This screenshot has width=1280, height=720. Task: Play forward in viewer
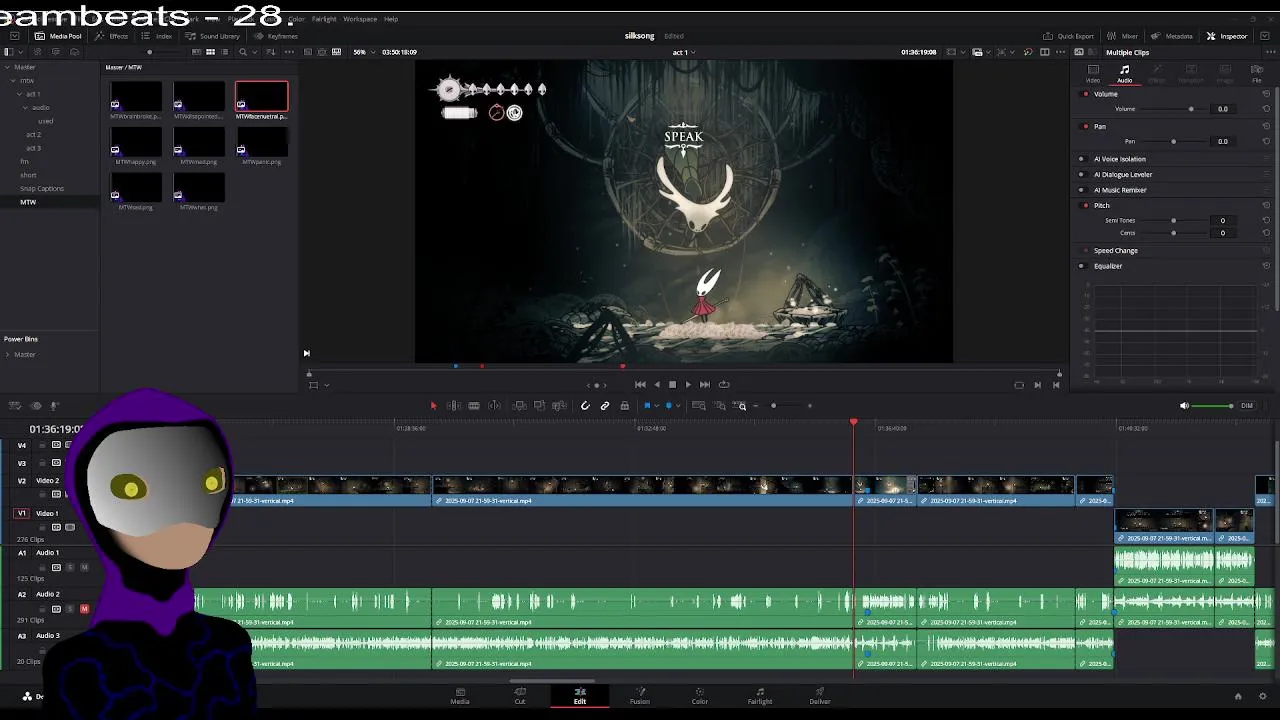(x=688, y=384)
